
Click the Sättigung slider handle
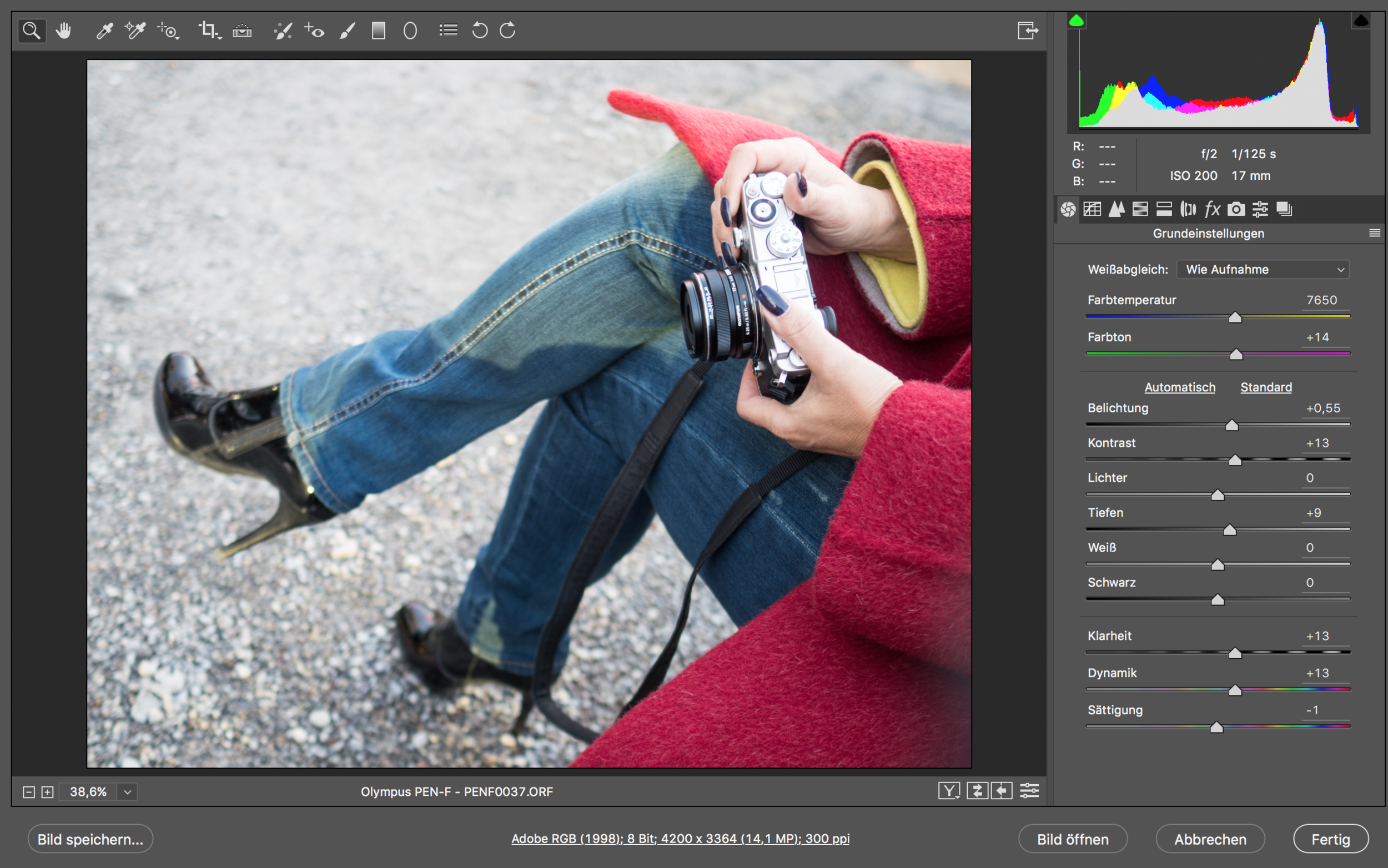tap(1216, 728)
